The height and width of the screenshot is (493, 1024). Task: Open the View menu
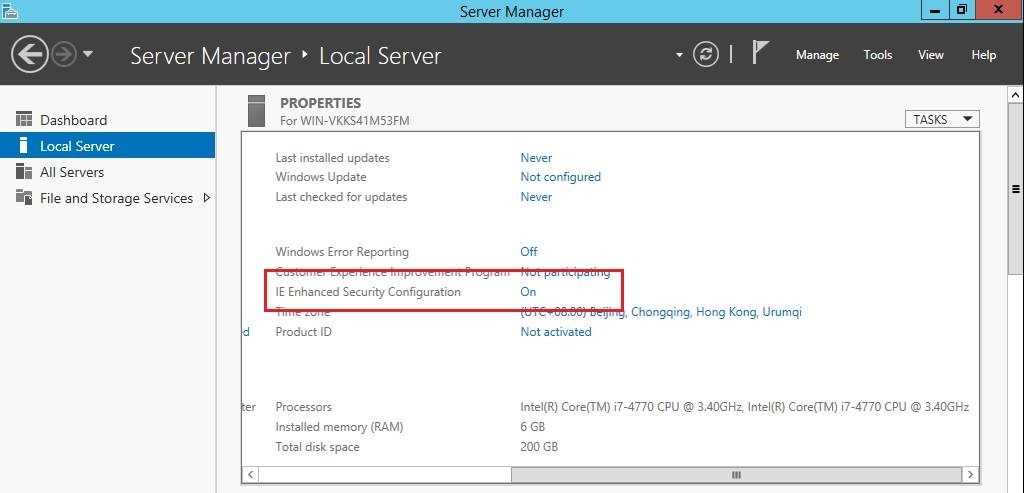coord(931,55)
